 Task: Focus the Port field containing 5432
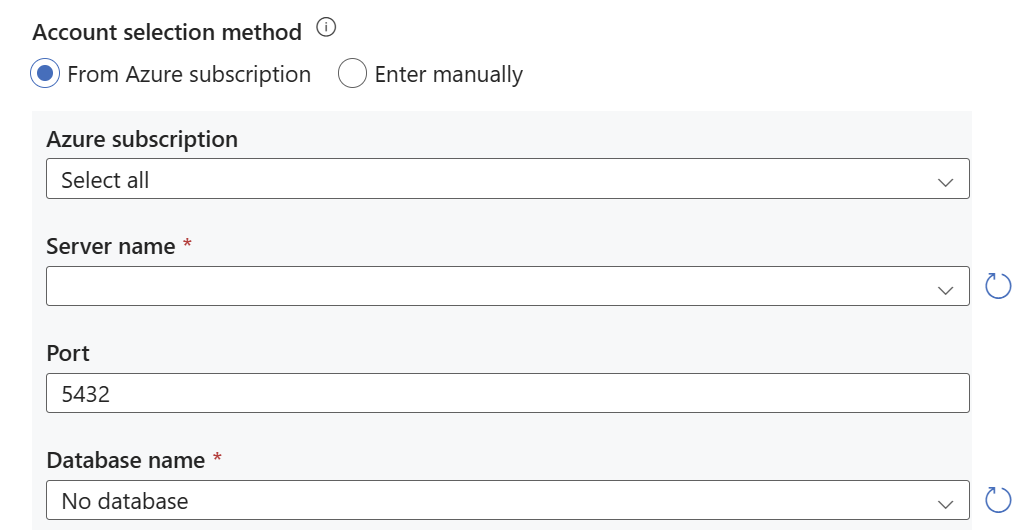[x=507, y=394]
